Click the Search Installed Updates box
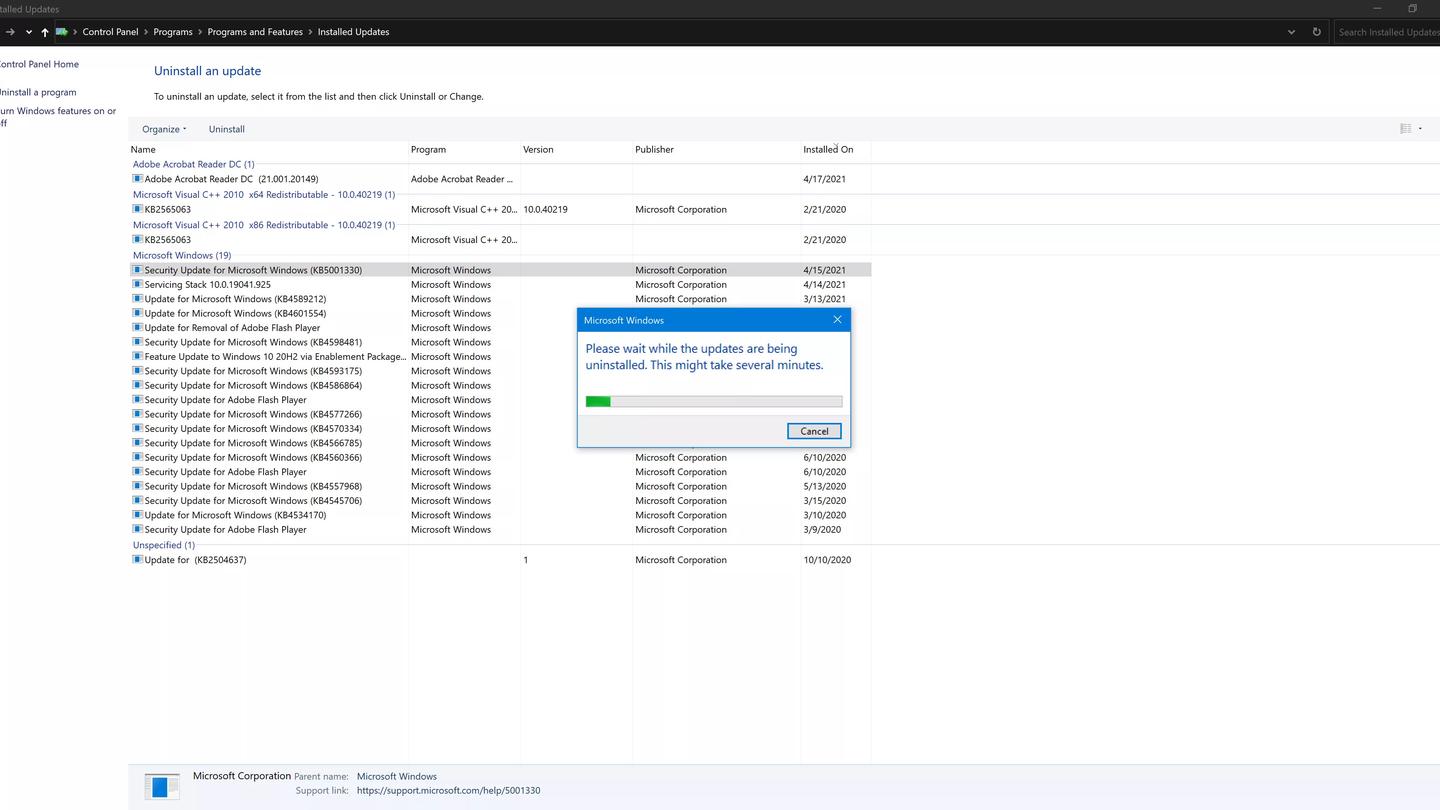The width and height of the screenshot is (1440, 810). coord(1388,31)
